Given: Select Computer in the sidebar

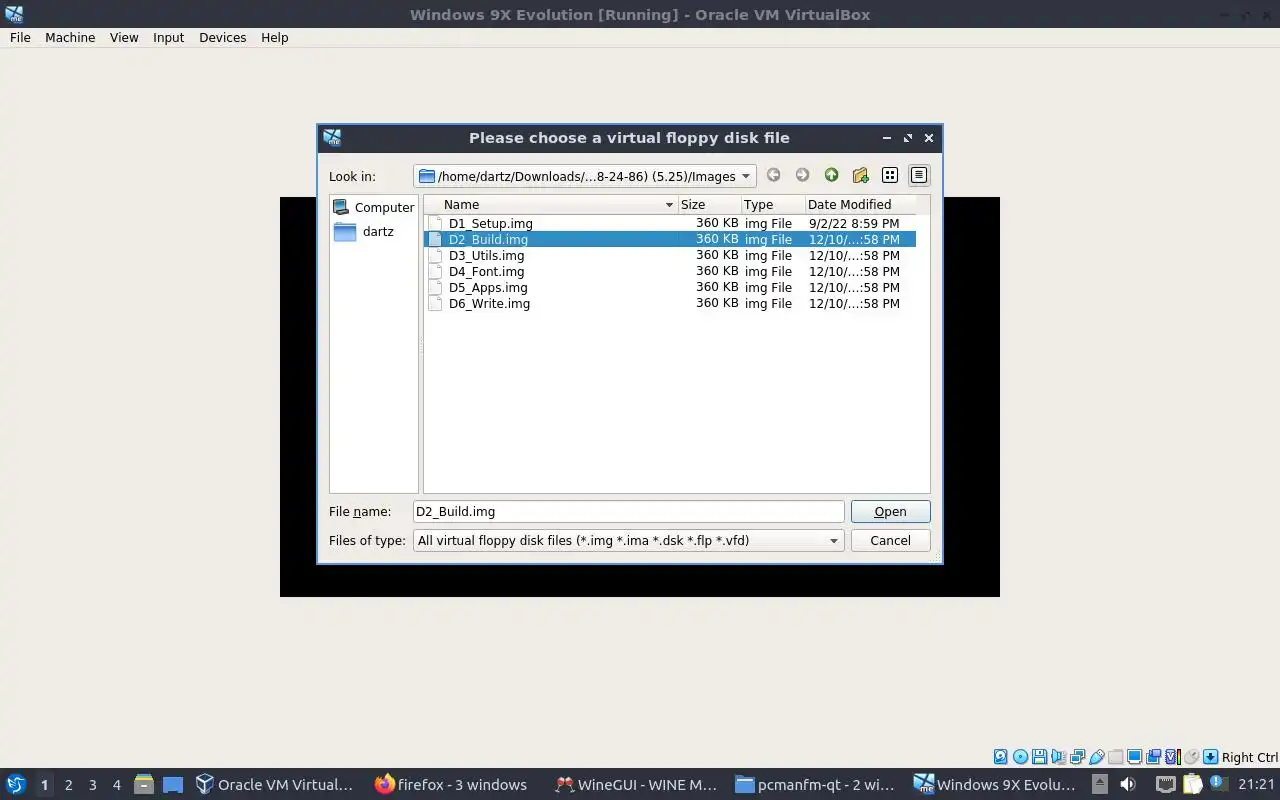Looking at the screenshot, I should [x=373, y=207].
